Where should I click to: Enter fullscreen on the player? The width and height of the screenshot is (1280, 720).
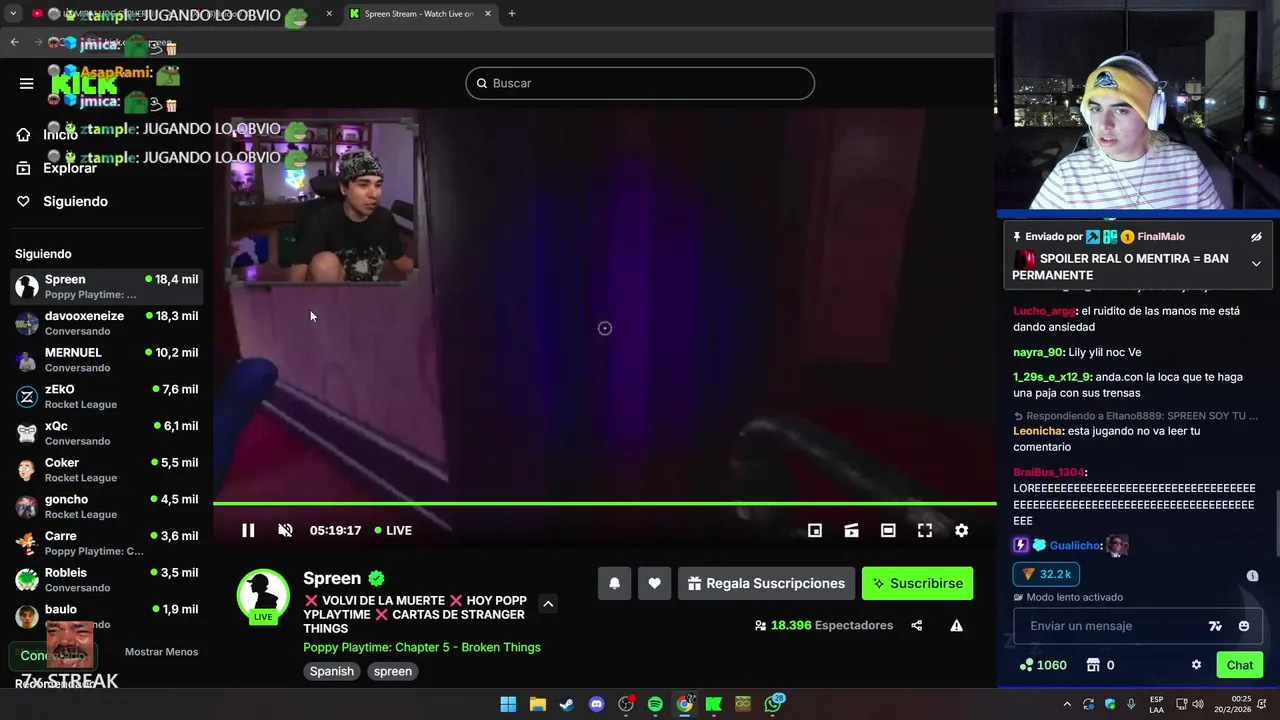[925, 530]
